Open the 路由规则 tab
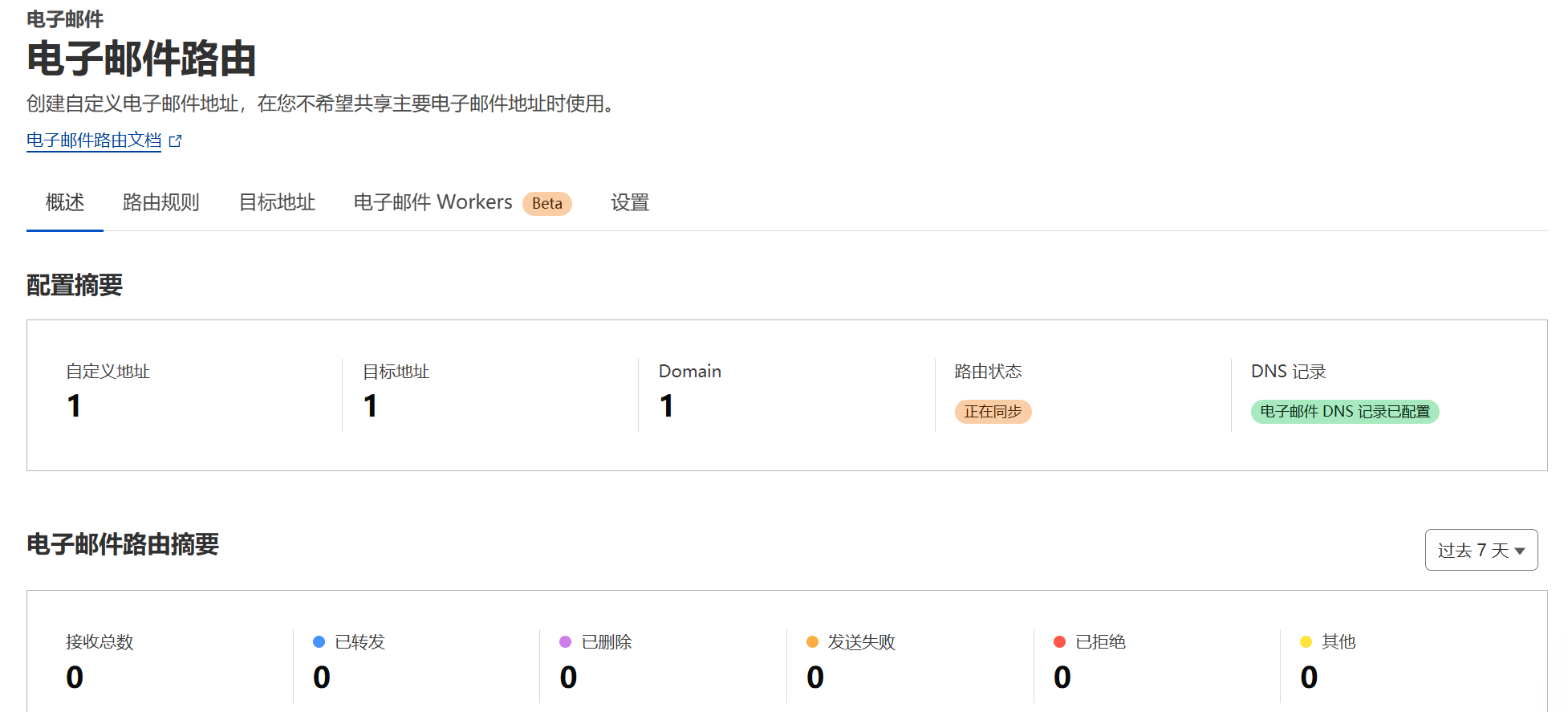Screen dimensions: 1568x712 click(x=160, y=202)
